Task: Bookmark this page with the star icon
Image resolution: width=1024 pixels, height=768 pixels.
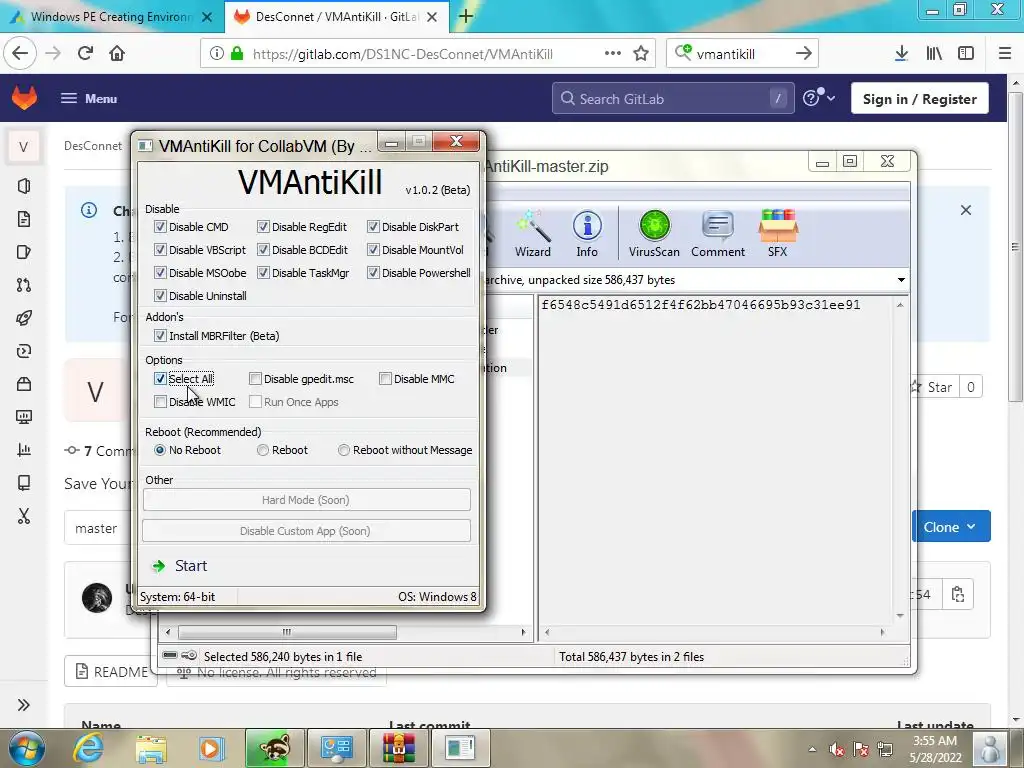Action: pos(641,54)
